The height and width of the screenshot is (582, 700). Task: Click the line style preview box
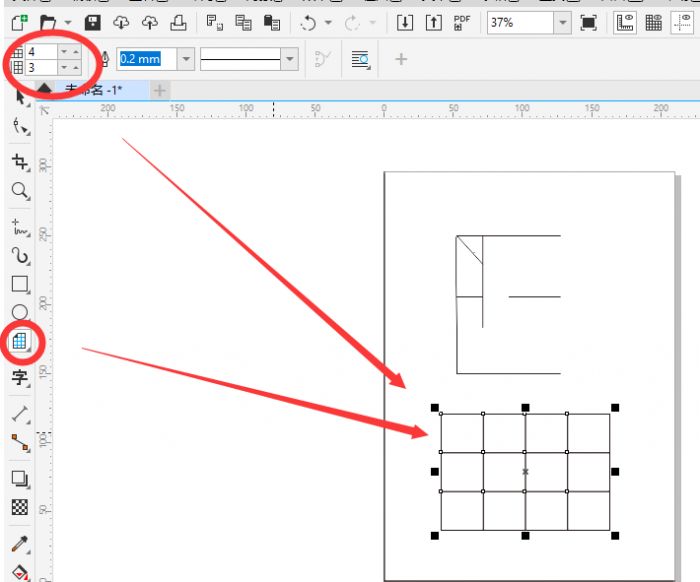pos(240,59)
